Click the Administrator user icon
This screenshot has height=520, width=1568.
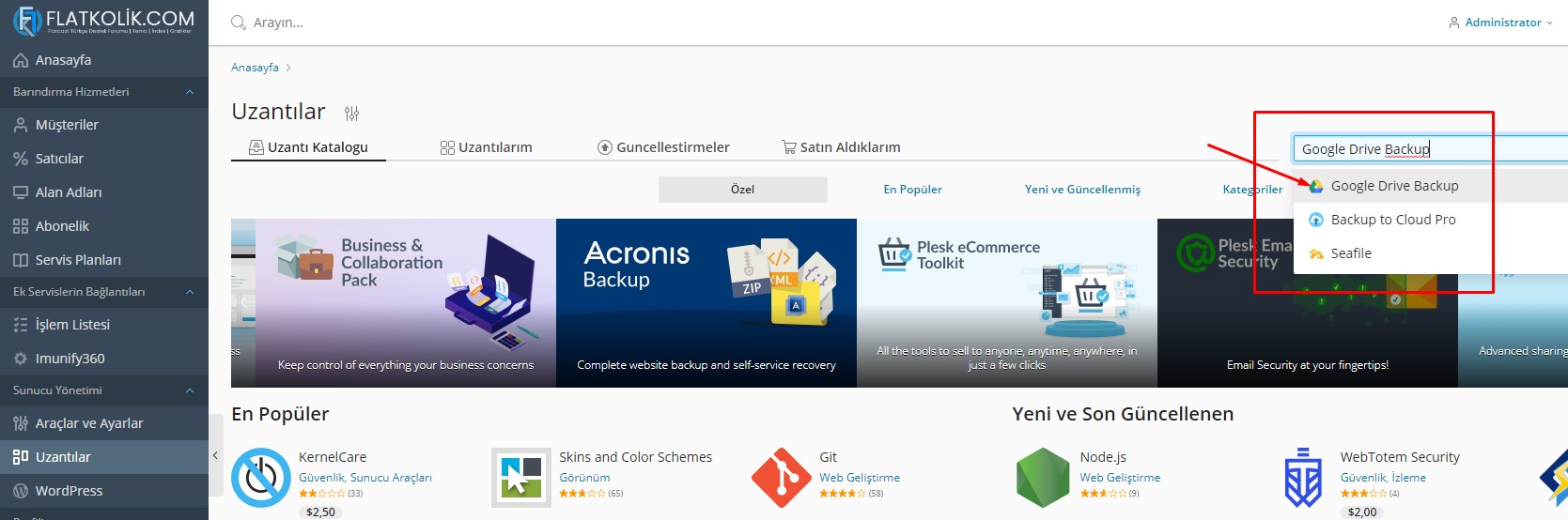point(1454,23)
